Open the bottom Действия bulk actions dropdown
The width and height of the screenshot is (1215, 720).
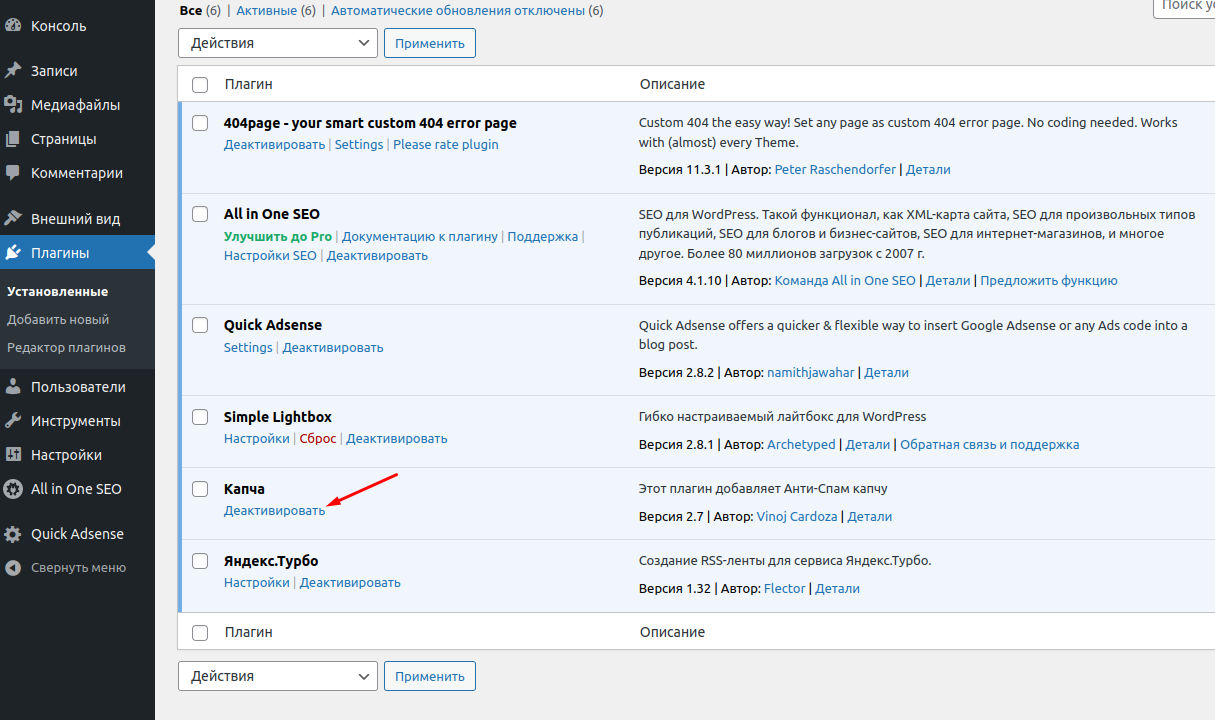(x=277, y=676)
